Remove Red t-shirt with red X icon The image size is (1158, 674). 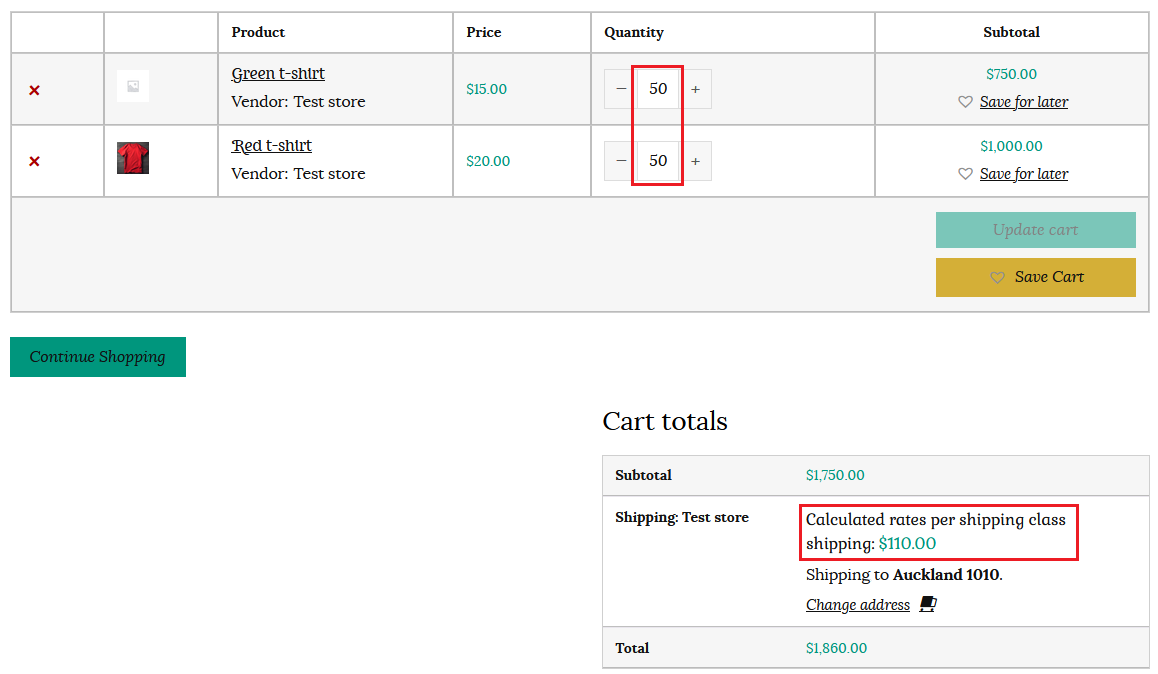coord(34,161)
